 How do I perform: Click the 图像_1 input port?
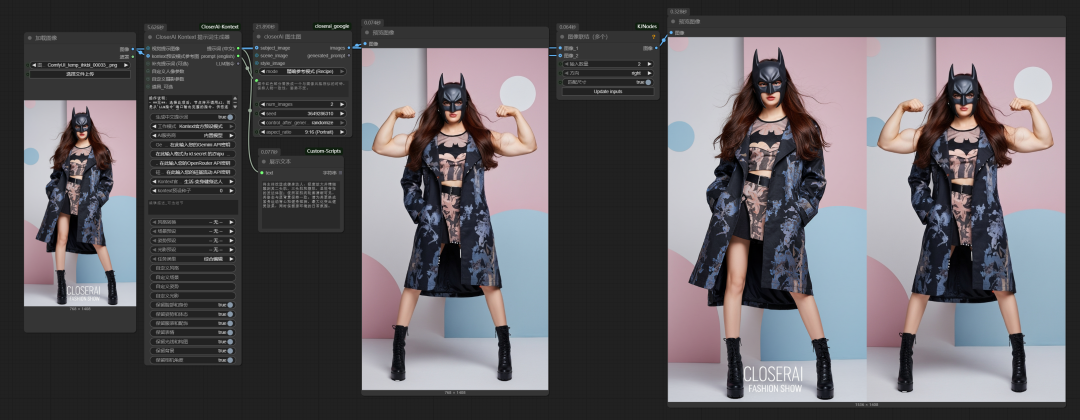point(561,48)
